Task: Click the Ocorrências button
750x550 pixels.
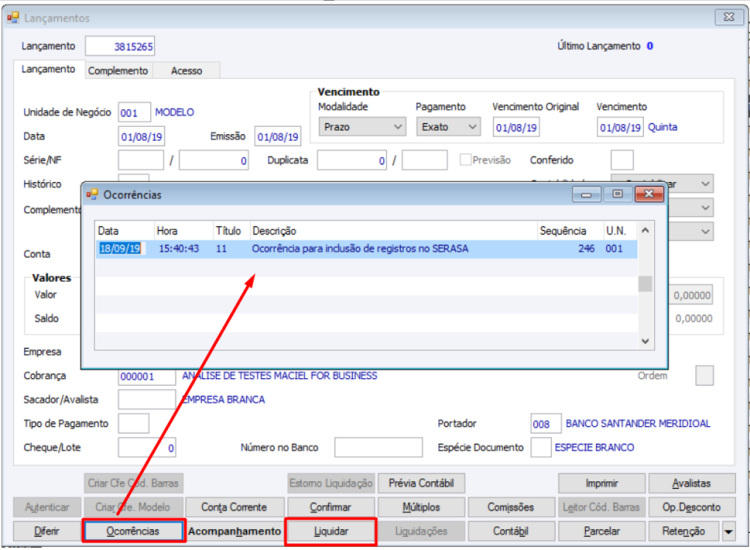Action: (x=133, y=531)
